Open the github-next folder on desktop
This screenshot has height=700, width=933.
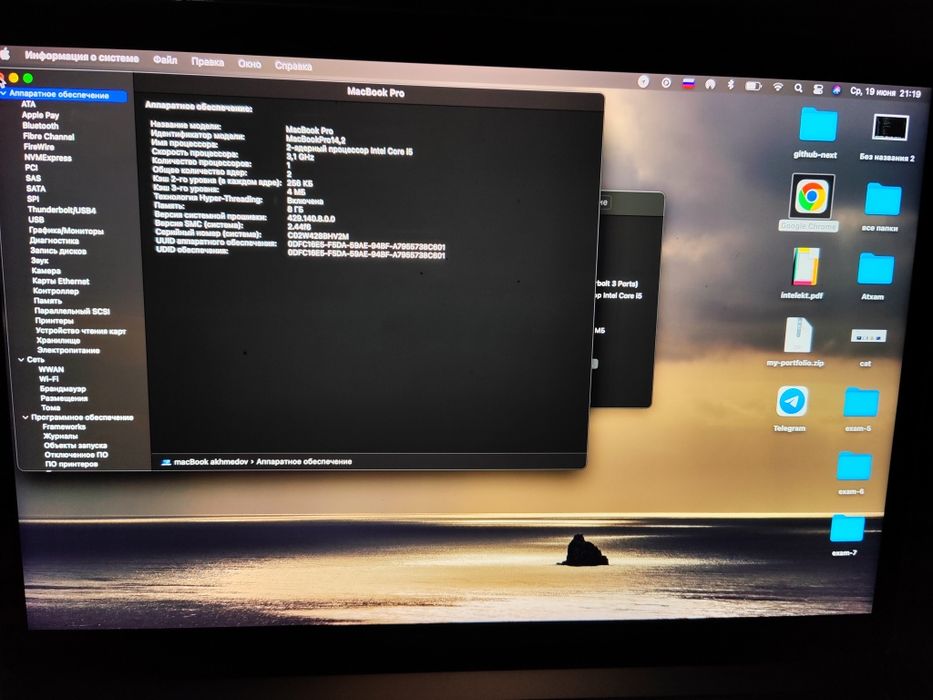pyautogui.click(x=818, y=125)
